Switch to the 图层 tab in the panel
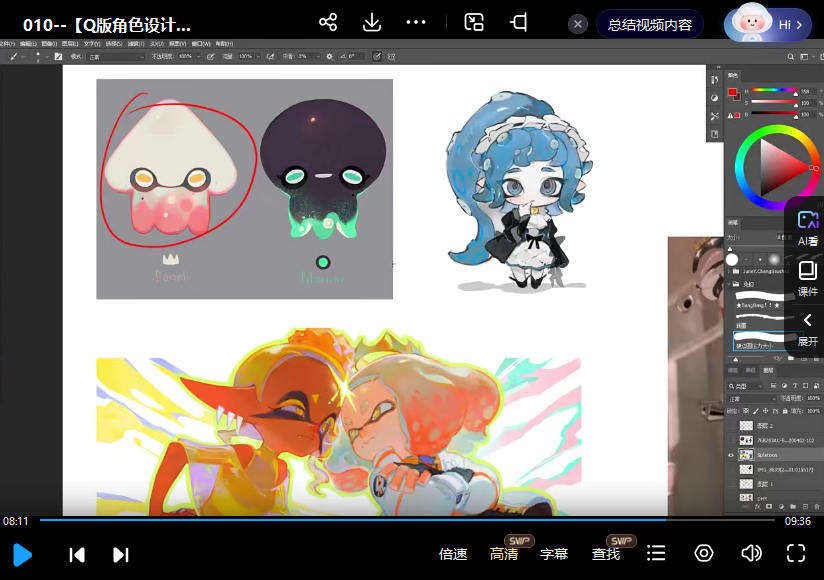 click(769, 372)
